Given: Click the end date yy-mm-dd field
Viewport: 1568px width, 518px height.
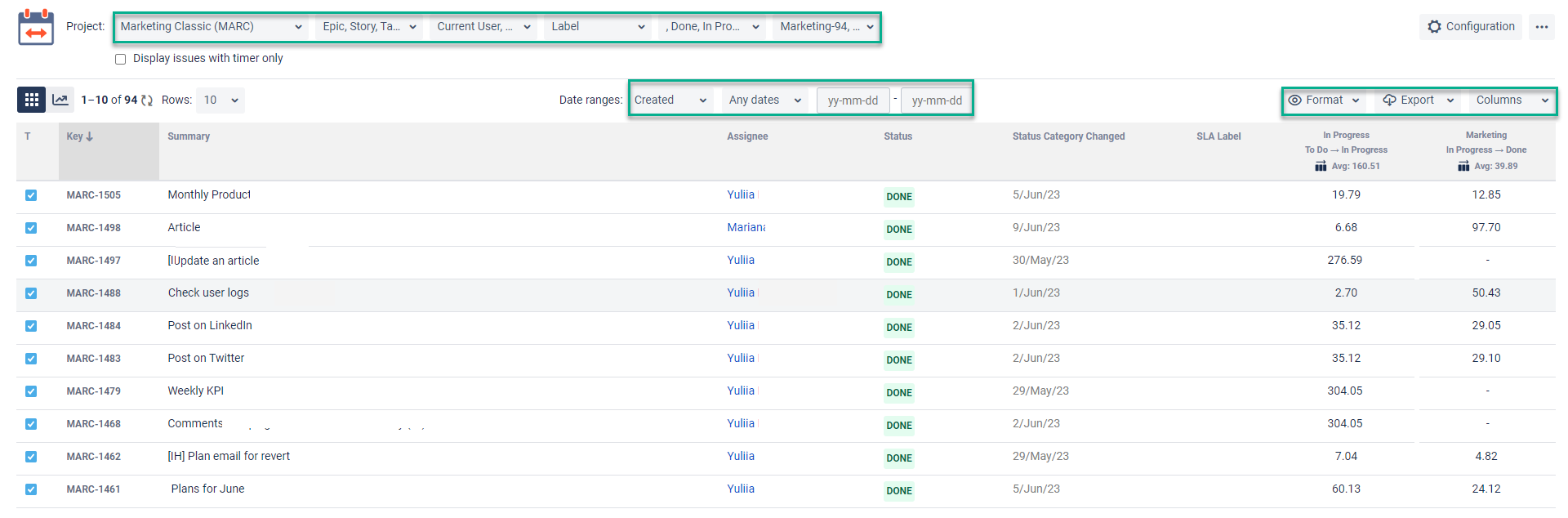Looking at the screenshot, I should coord(937,100).
